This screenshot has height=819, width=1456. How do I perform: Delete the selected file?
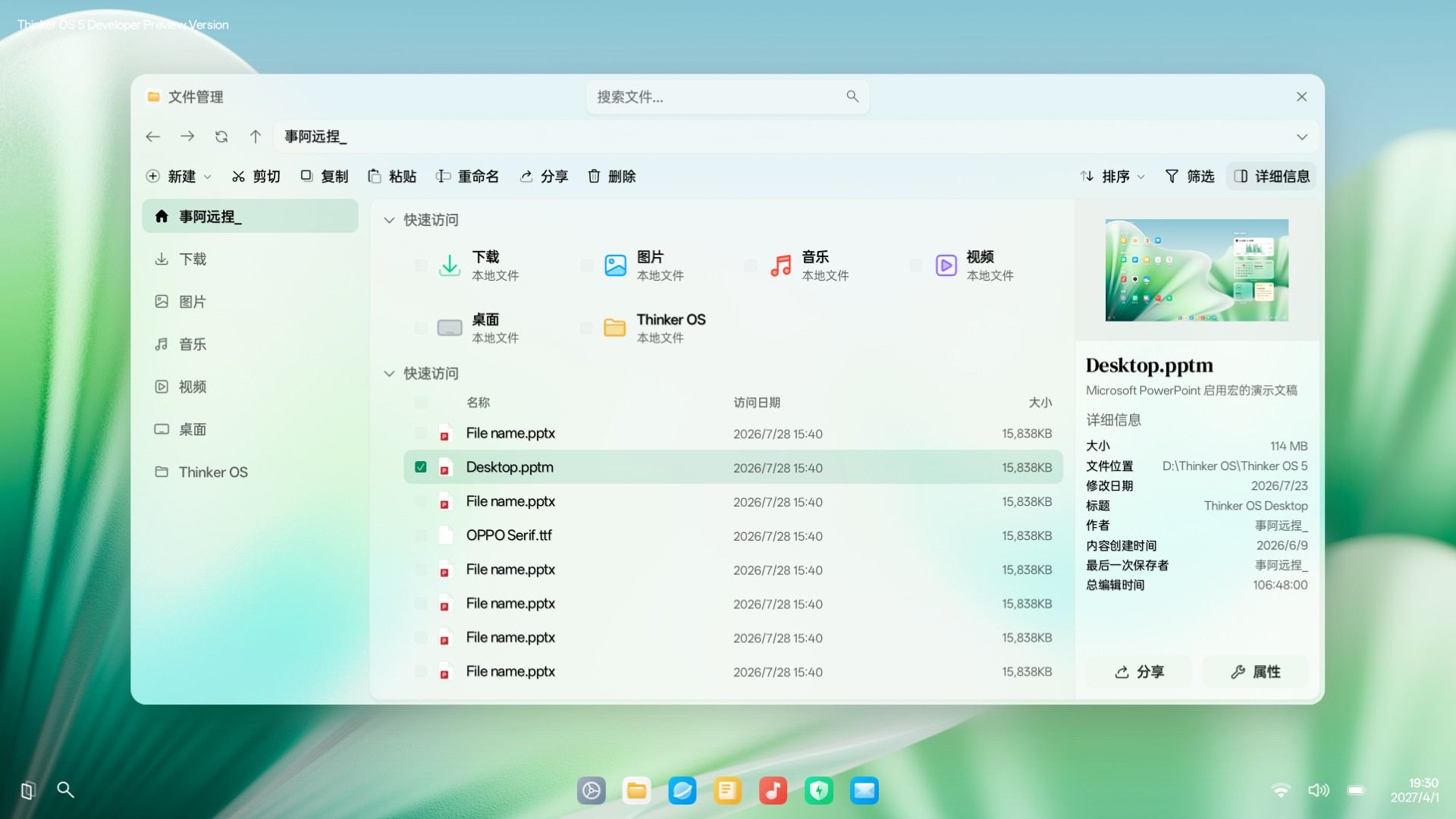(x=611, y=176)
